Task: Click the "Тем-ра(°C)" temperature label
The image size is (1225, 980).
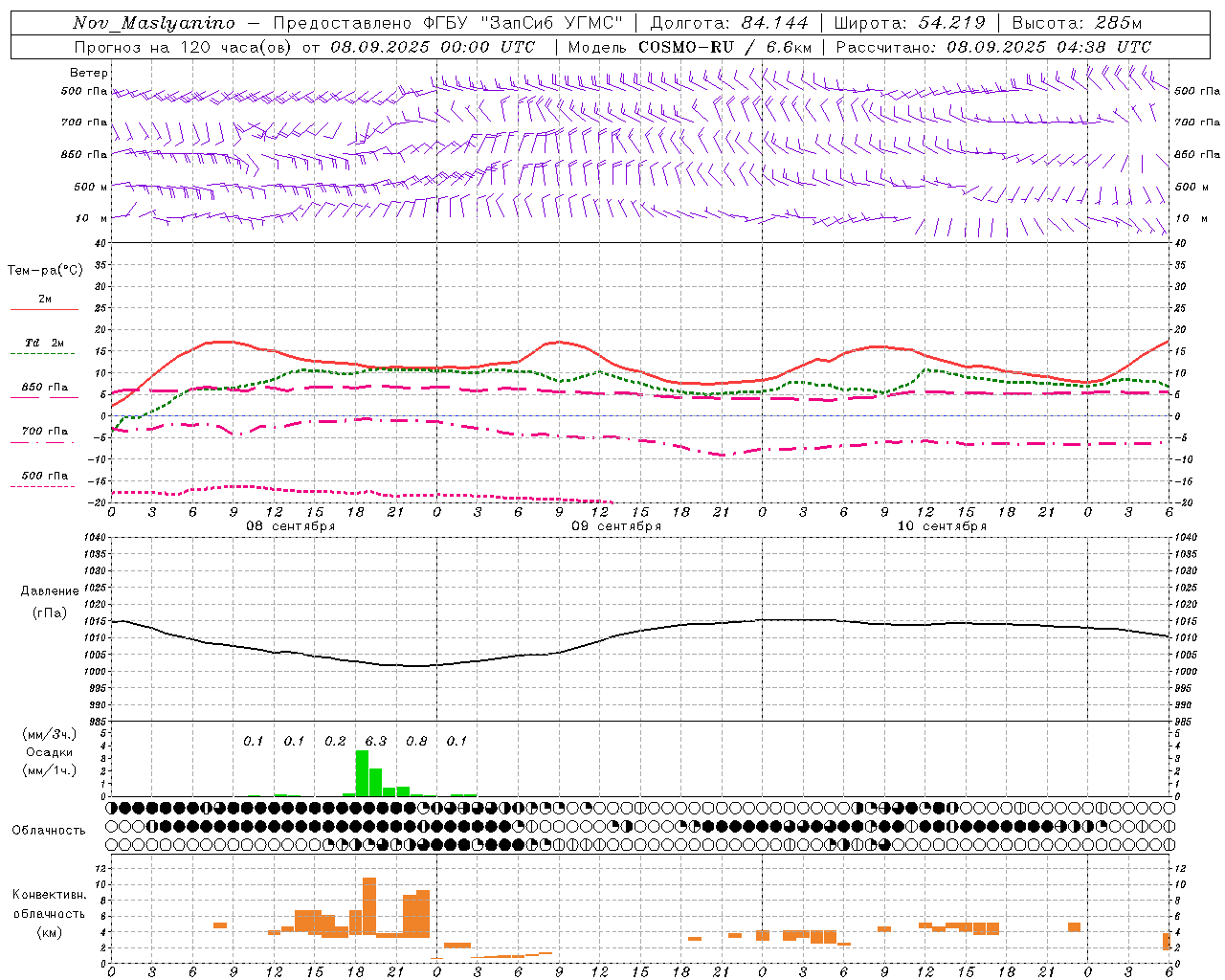Action: (x=45, y=271)
